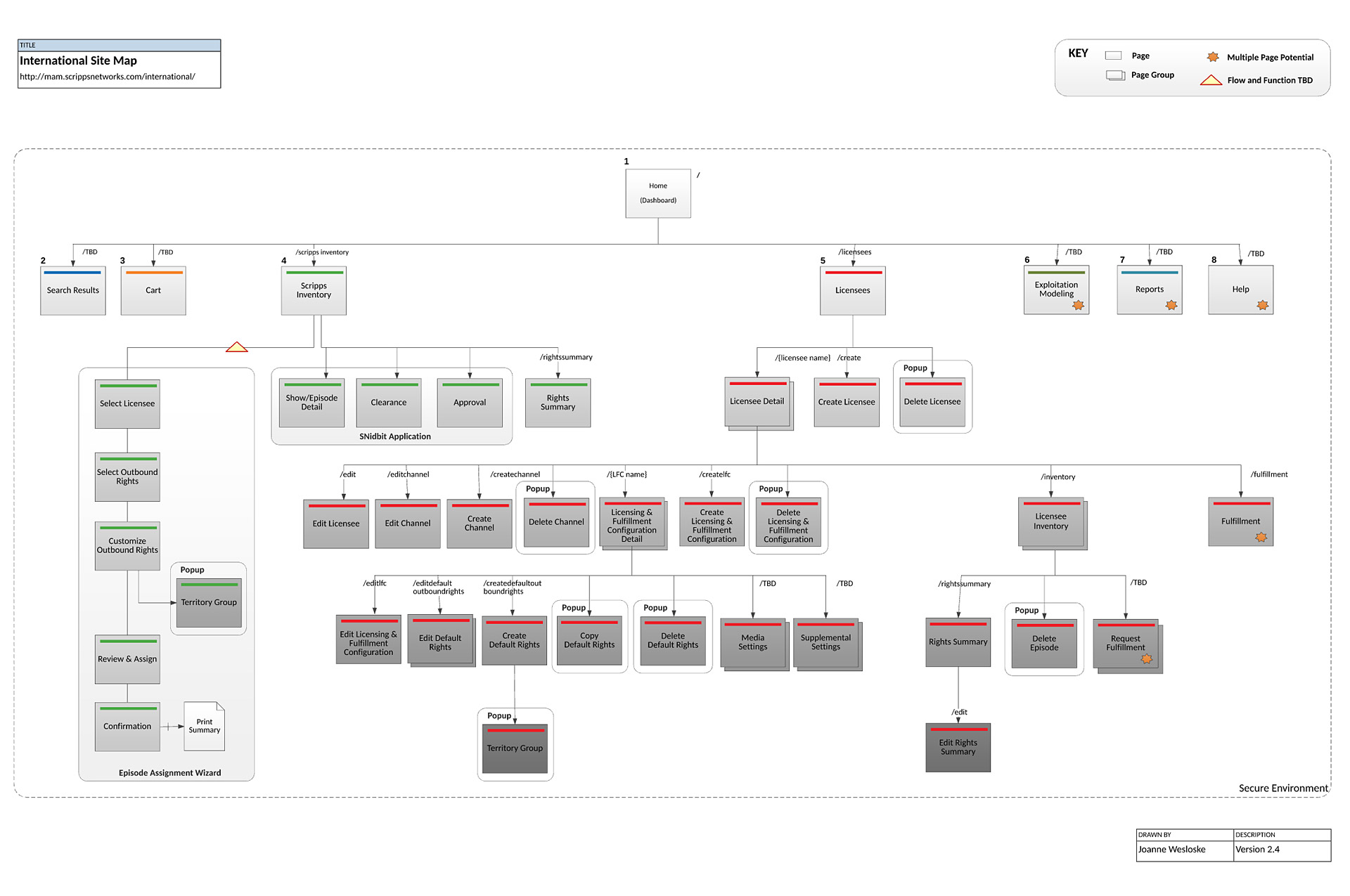
Task: Click the orange starburst icon in the key
Action: point(1213,57)
